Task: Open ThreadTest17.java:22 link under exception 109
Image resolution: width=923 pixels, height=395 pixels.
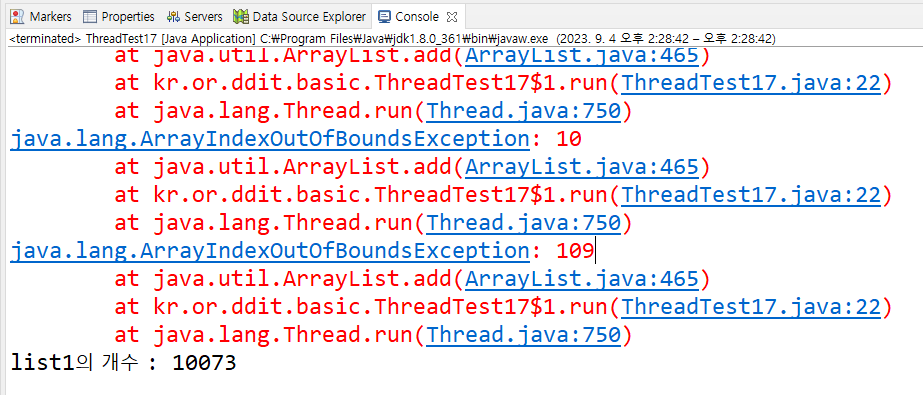Action: (x=751, y=307)
